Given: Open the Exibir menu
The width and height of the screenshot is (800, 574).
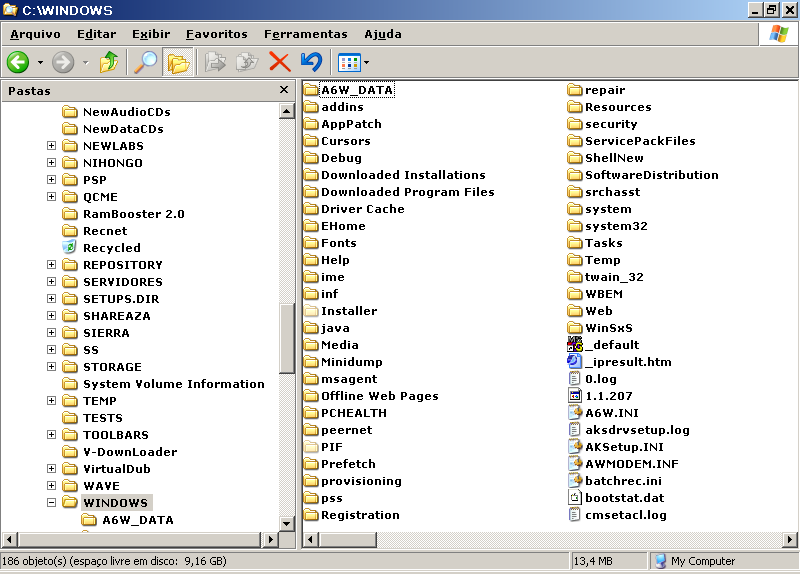Looking at the screenshot, I should pyautogui.click(x=151, y=34).
